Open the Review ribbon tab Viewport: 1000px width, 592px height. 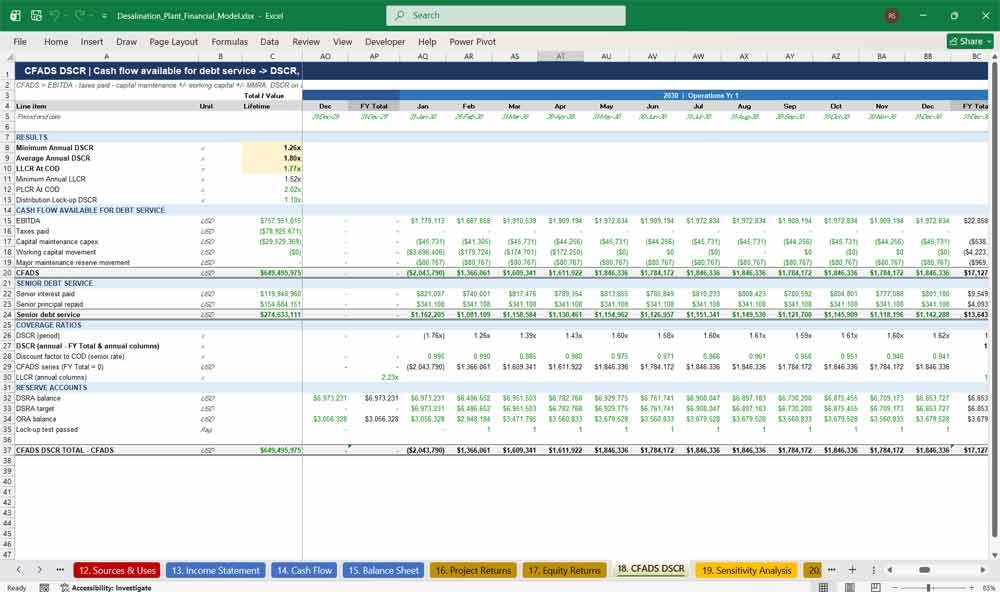pos(306,41)
